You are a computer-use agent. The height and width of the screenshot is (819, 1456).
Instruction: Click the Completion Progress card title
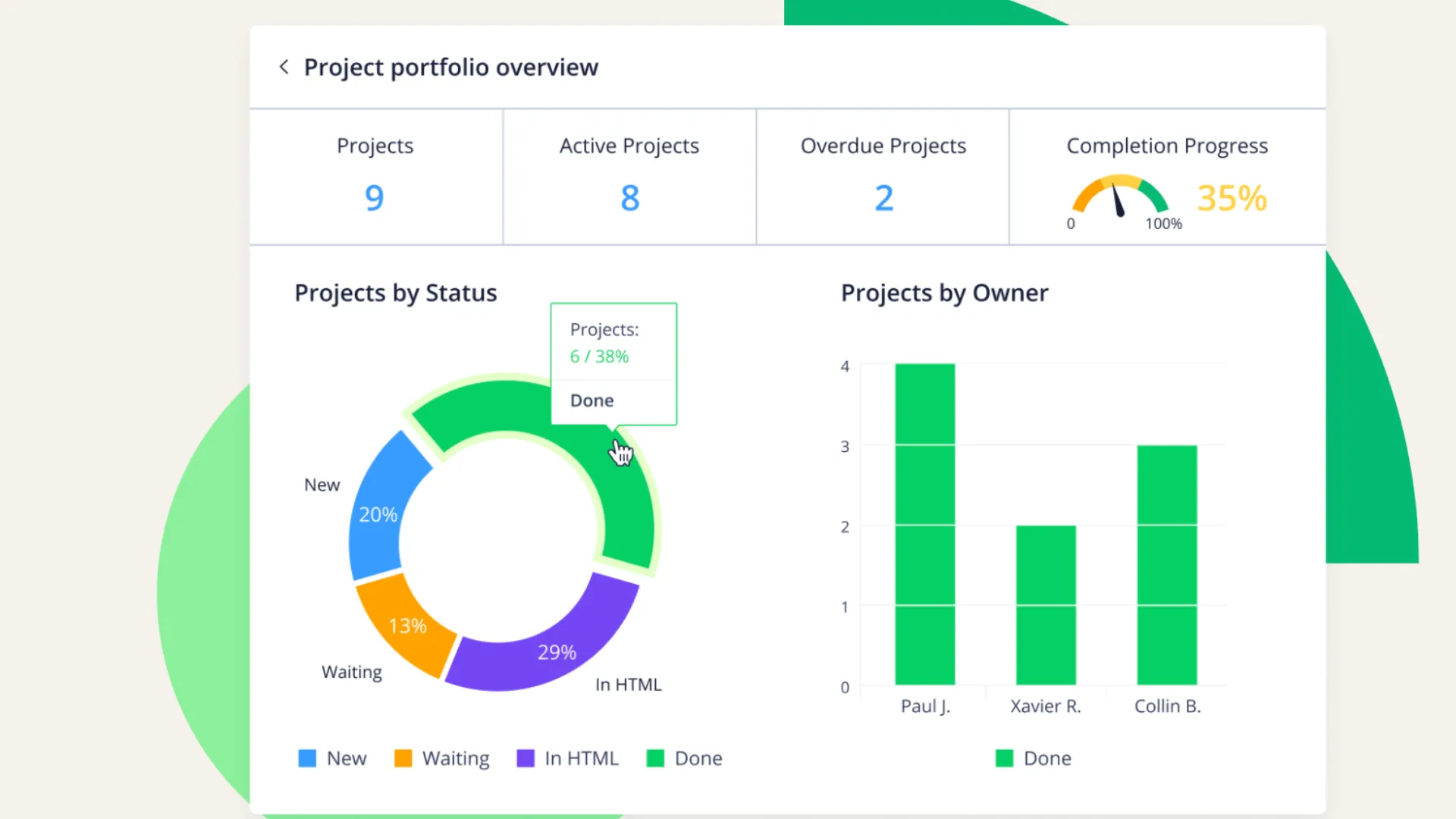click(x=1167, y=146)
